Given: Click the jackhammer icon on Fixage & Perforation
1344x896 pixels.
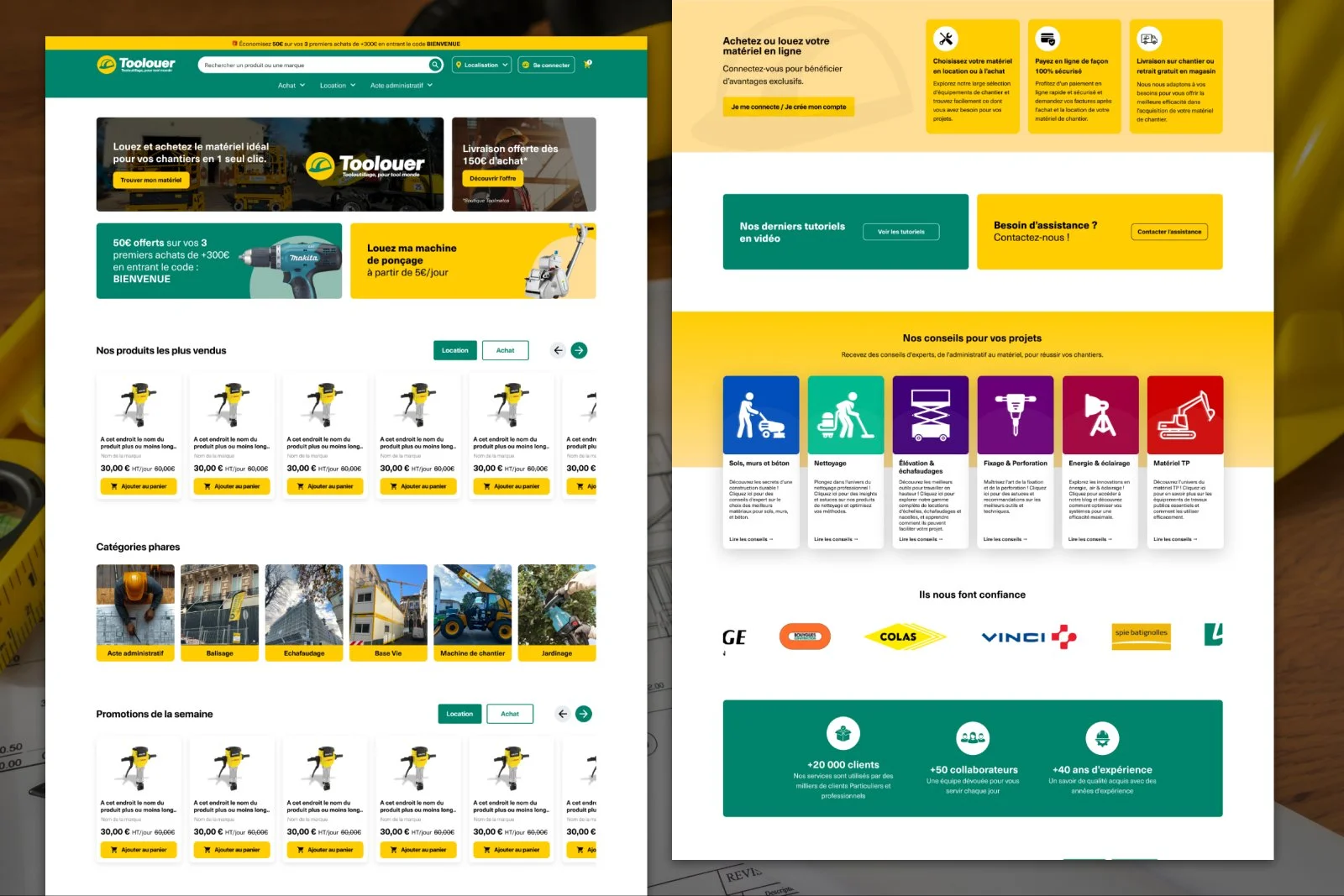Looking at the screenshot, I should coord(1016,413).
